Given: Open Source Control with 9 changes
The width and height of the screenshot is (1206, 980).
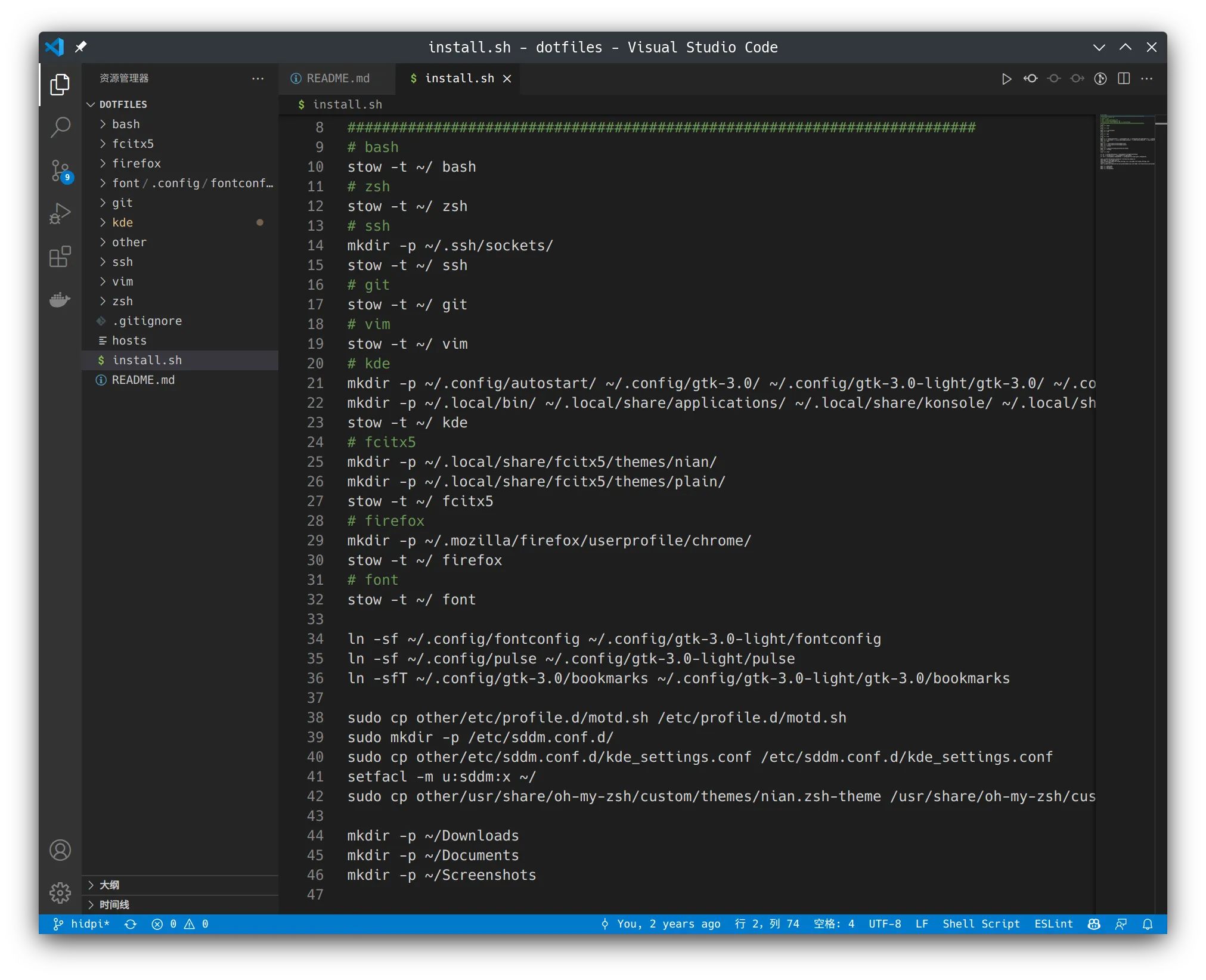Looking at the screenshot, I should coord(60,170).
